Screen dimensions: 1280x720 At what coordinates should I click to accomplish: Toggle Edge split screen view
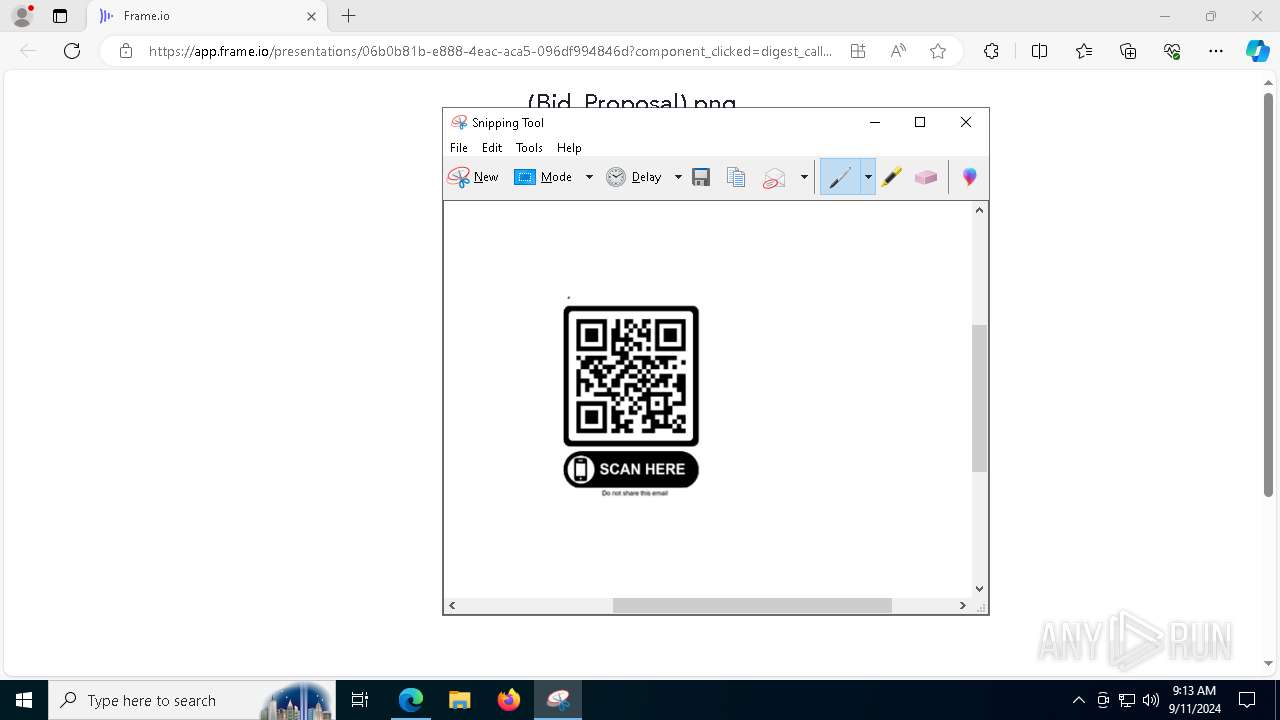click(x=1039, y=51)
